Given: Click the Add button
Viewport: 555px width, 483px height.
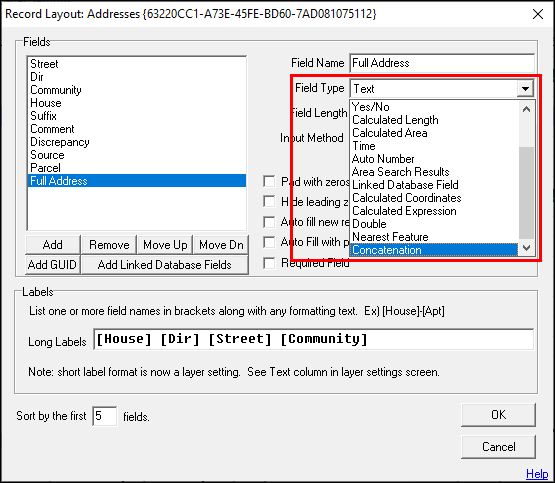Looking at the screenshot, I should (x=53, y=245).
